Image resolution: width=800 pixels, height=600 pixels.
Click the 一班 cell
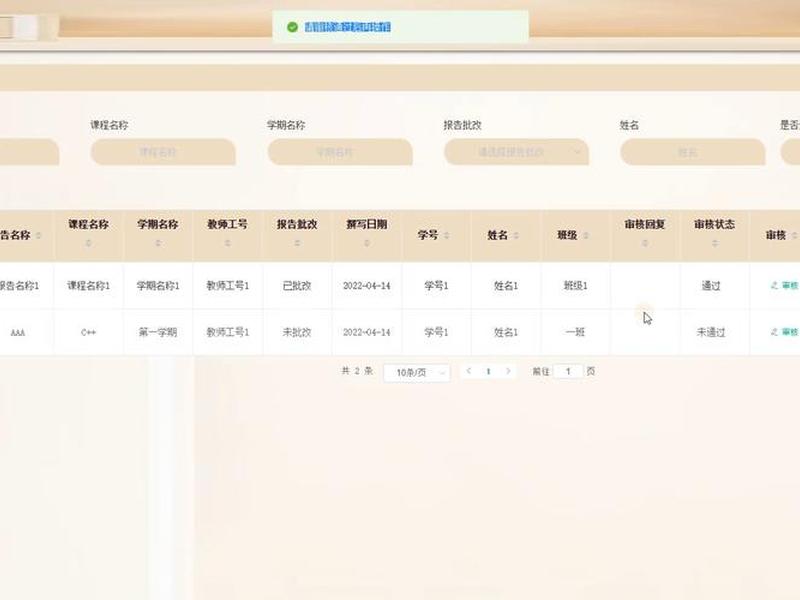point(576,332)
